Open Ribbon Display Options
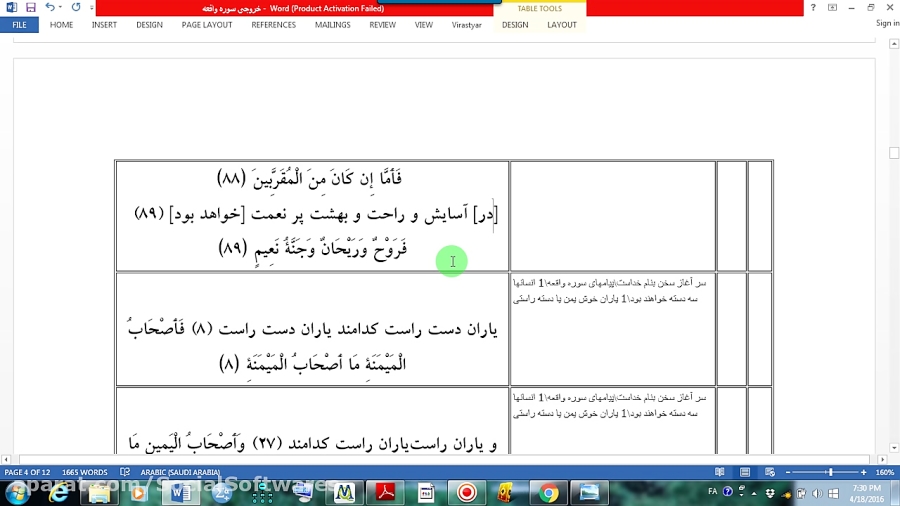Viewport: 900px width, 506px height. (832, 7)
